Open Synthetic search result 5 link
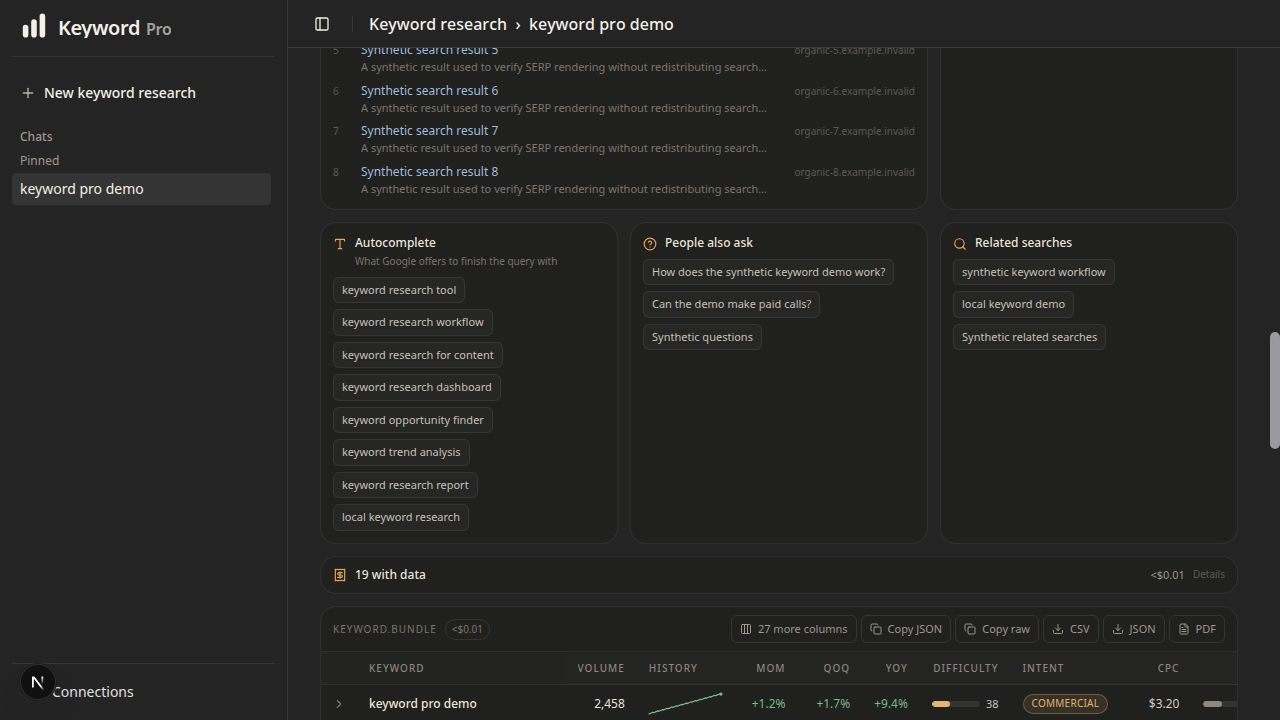Image resolution: width=1280 pixels, height=720 pixels. click(x=429, y=50)
